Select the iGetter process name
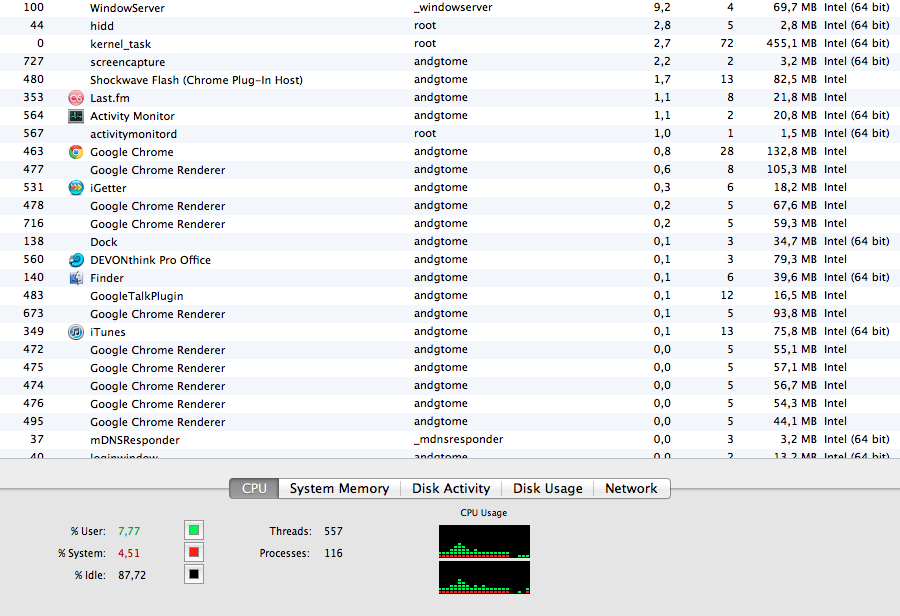The height and width of the screenshot is (616, 900). [x=108, y=188]
